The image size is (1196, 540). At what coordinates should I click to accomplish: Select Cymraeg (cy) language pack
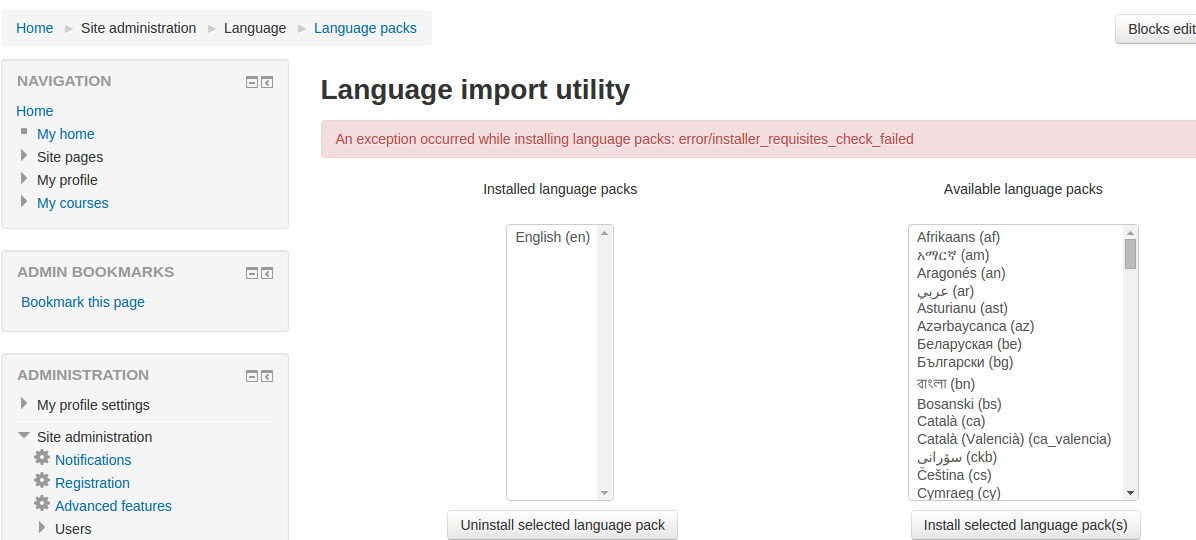pyautogui.click(x=958, y=493)
